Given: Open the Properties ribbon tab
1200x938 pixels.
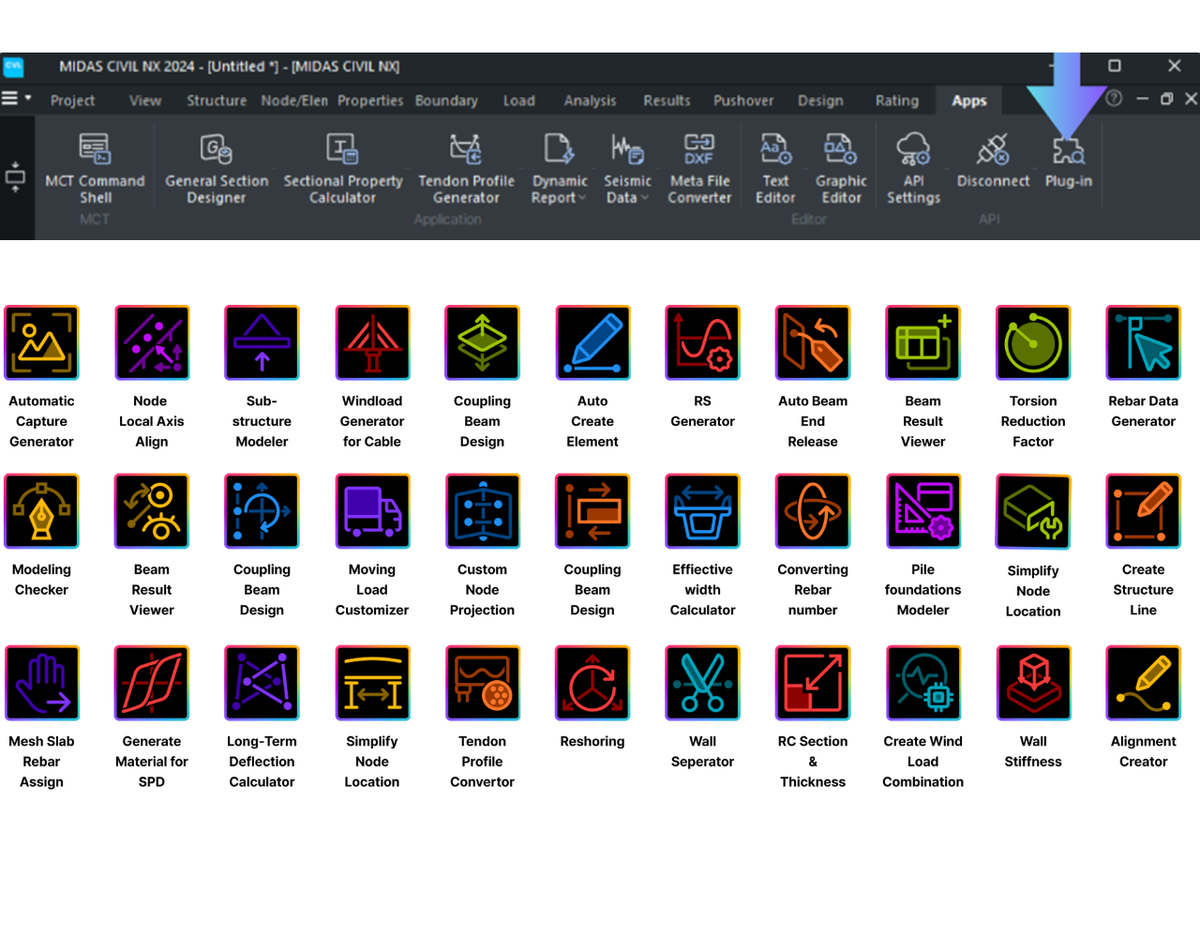Looking at the screenshot, I should click(x=370, y=100).
